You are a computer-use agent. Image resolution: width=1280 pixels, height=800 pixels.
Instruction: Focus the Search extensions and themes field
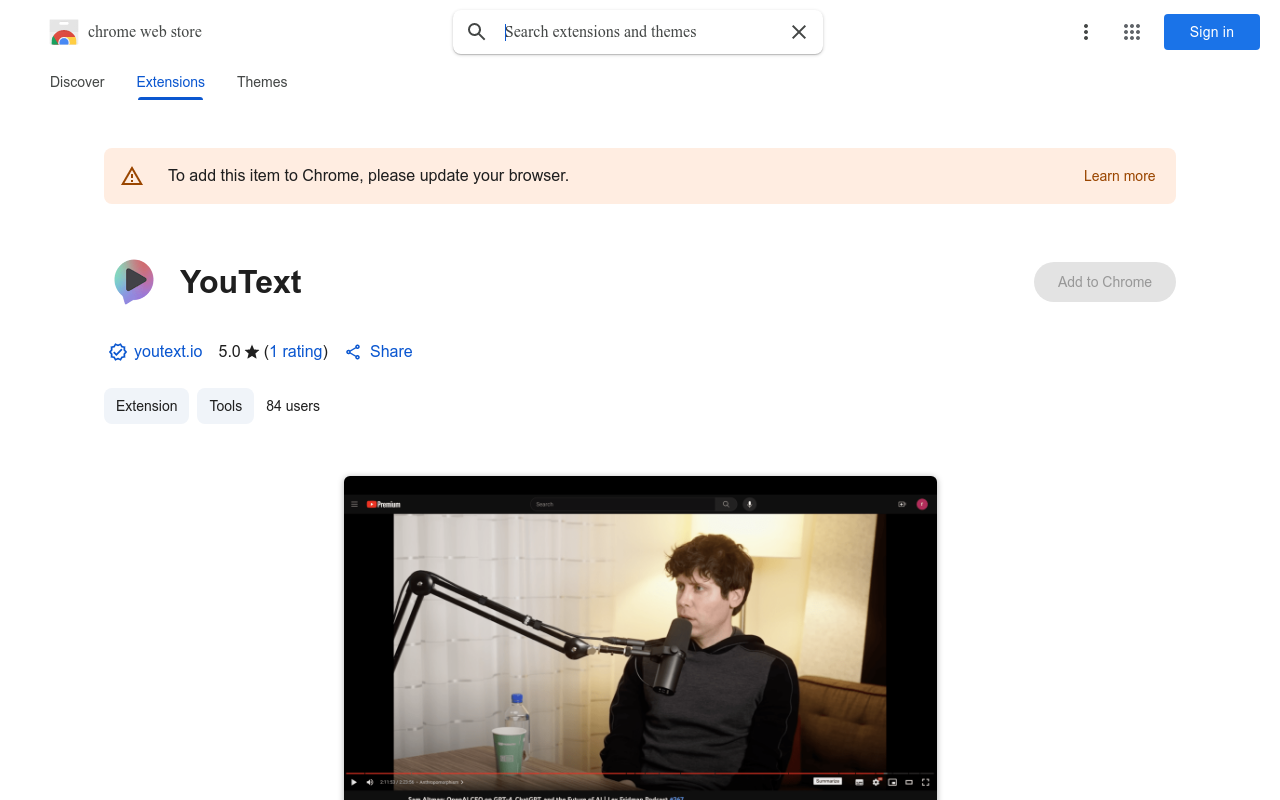(638, 32)
